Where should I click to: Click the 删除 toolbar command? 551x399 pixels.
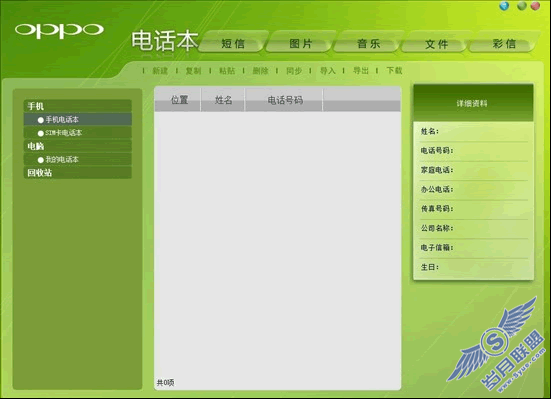(260, 71)
